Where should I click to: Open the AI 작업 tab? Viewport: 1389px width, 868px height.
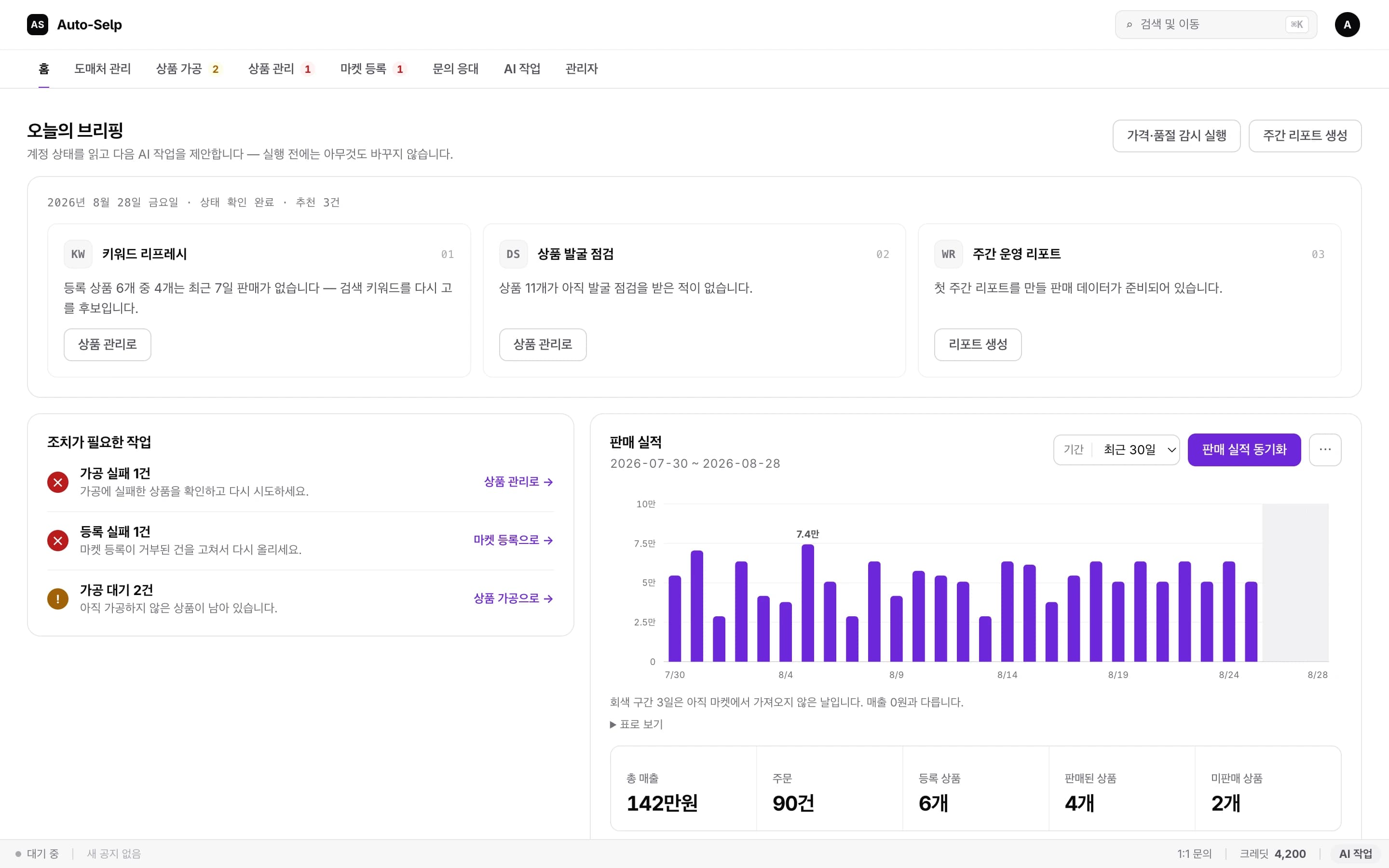(x=522, y=69)
